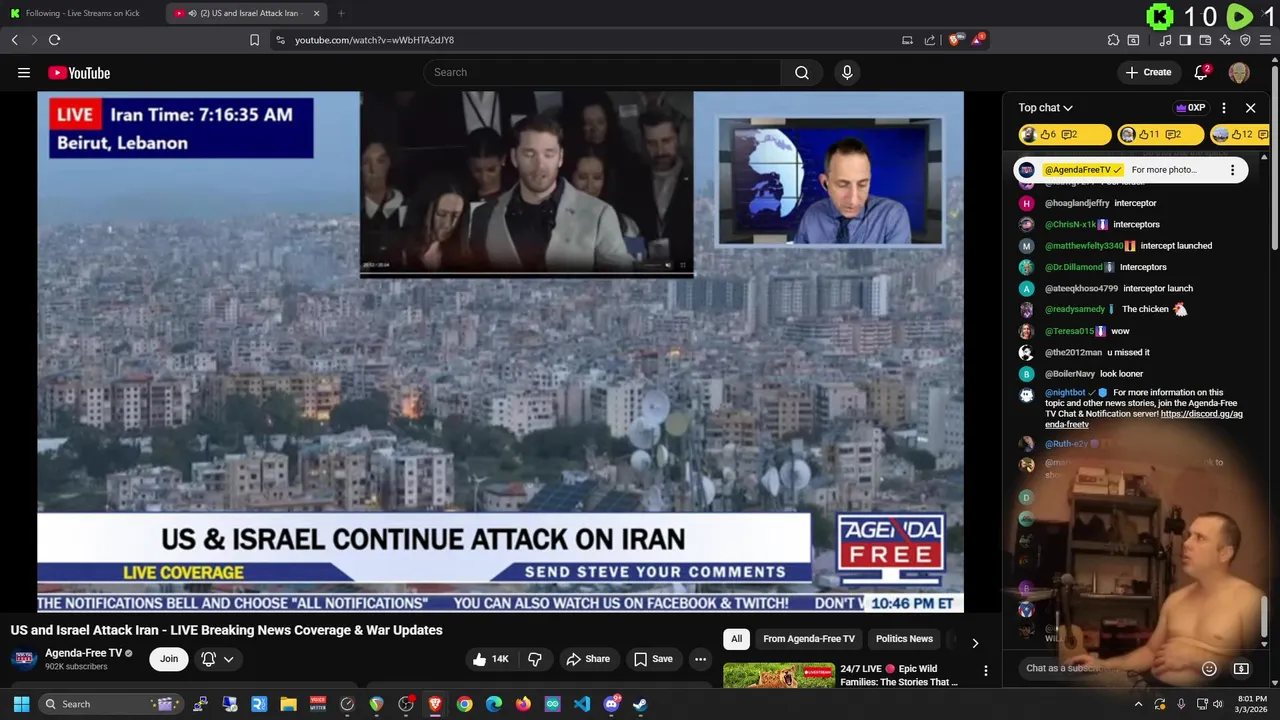Click the 'intercept launched' chat message

coord(1176,246)
